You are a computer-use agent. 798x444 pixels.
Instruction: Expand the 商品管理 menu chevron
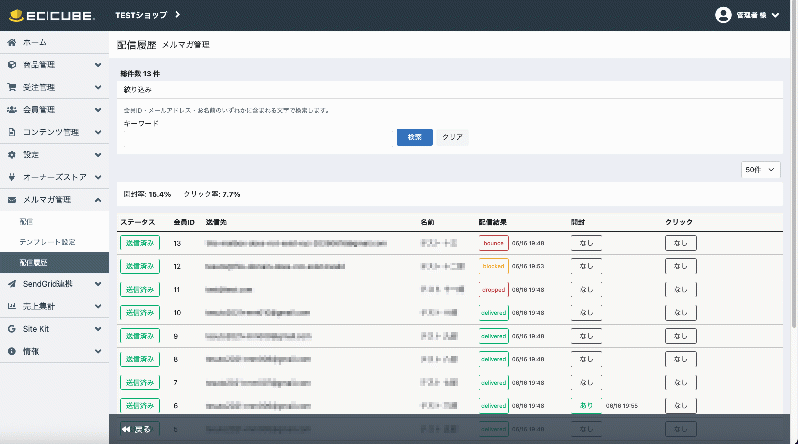98,65
